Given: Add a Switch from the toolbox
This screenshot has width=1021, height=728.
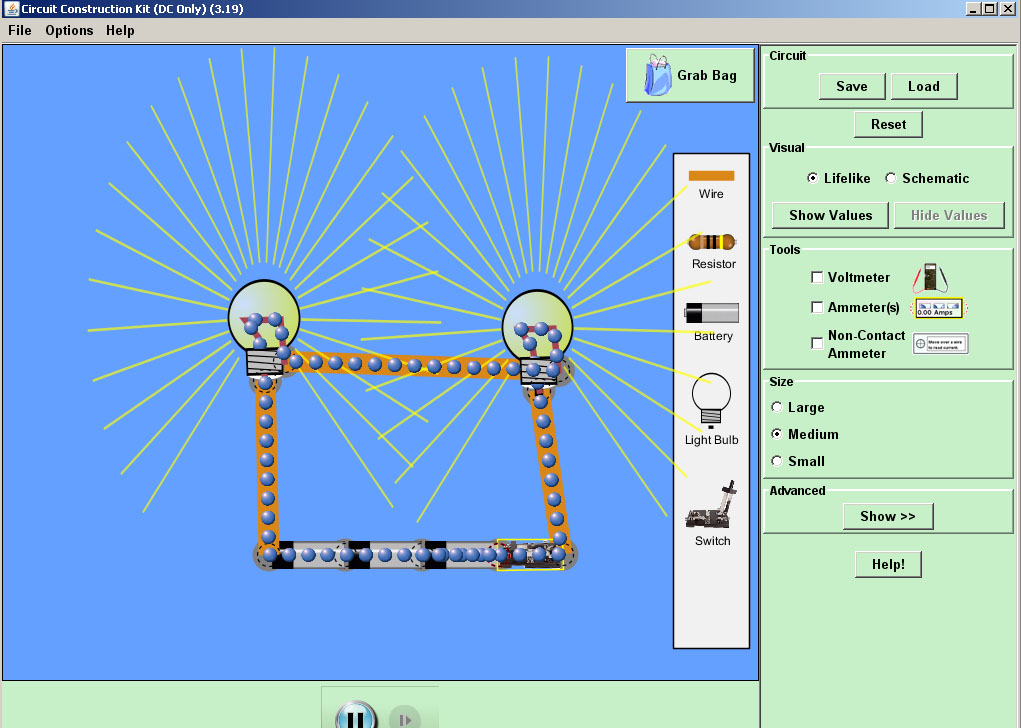Looking at the screenshot, I should tap(710, 512).
